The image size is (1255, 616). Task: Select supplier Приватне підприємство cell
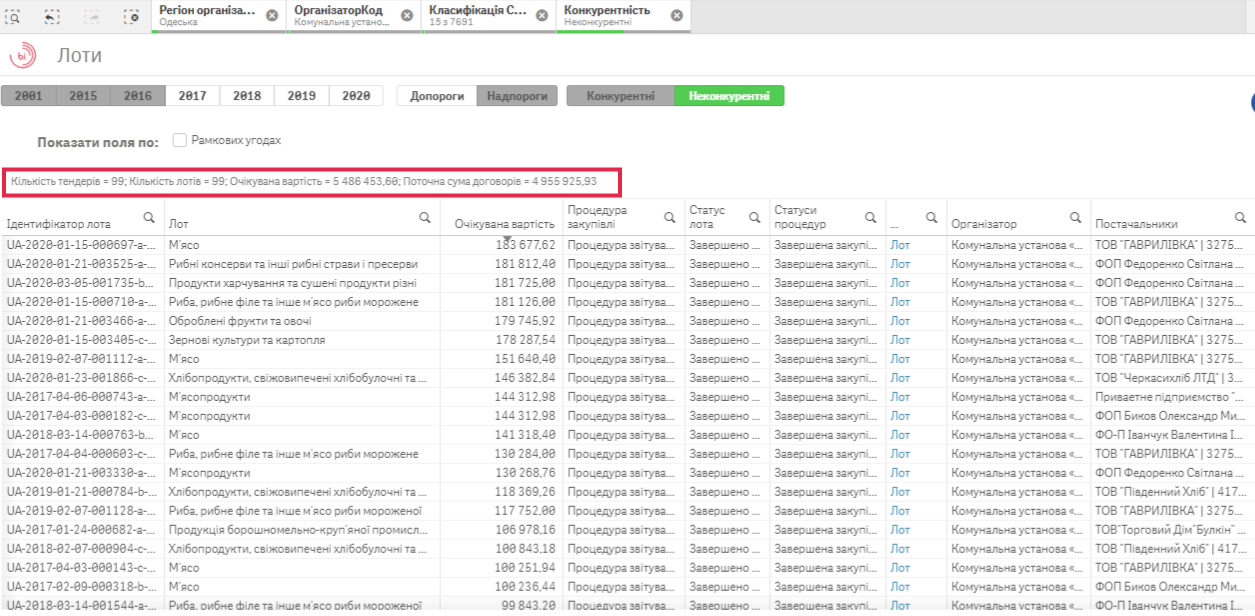tap(1170, 397)
